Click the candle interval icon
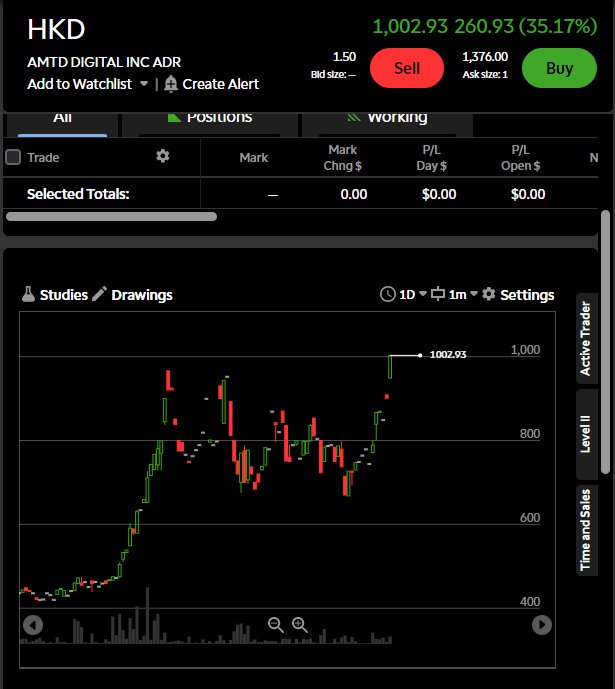 click(438, 294)
